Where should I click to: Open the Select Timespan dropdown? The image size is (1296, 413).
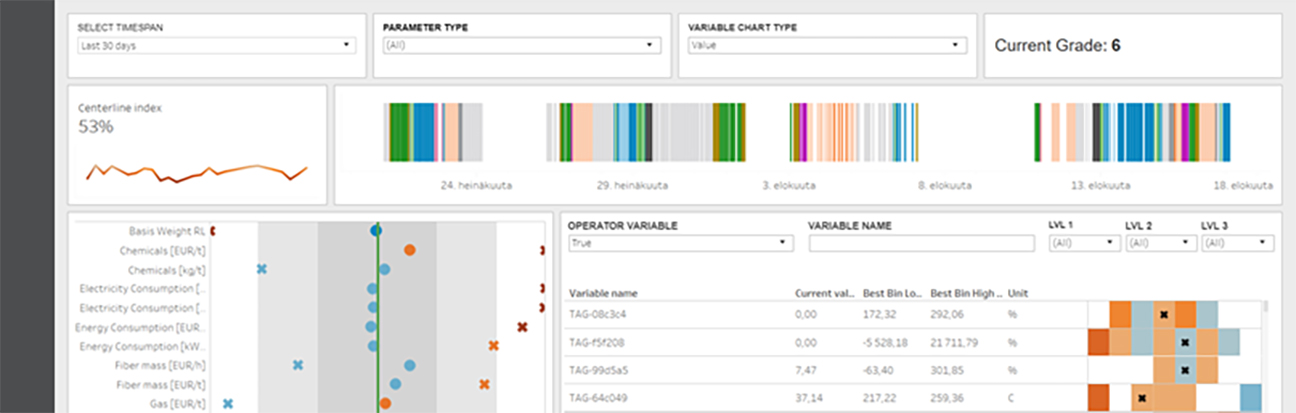(215, 45)
